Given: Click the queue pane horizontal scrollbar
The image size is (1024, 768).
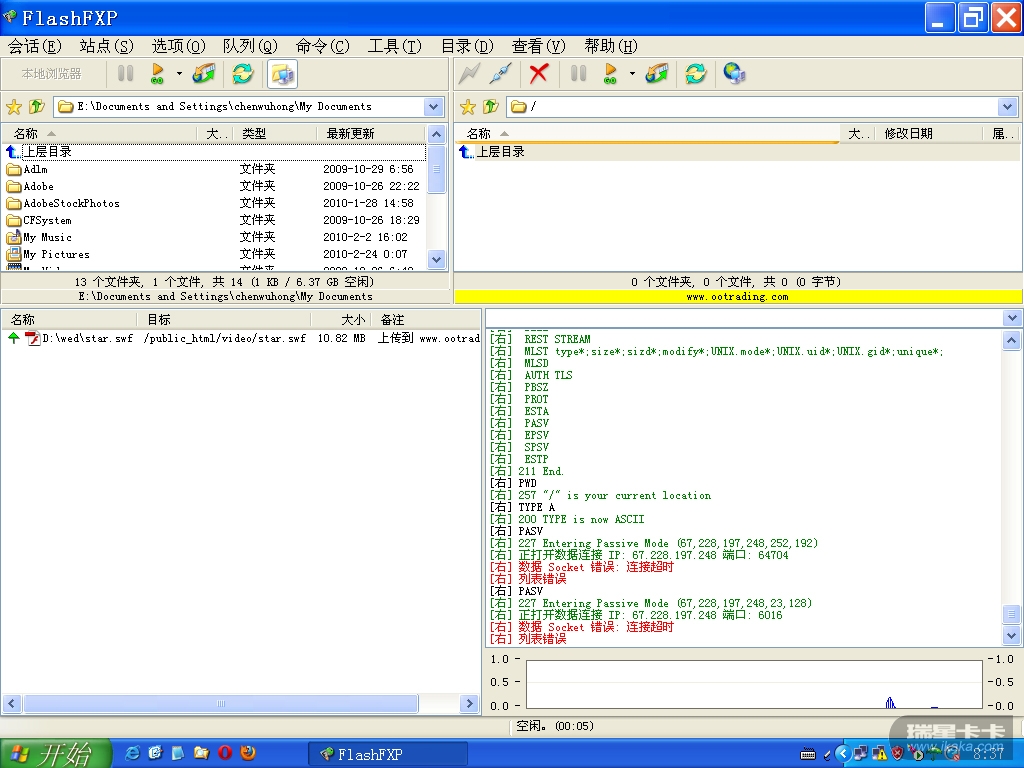Looking at the screenshot, I should pyautogui.click(x=220, y=704).
